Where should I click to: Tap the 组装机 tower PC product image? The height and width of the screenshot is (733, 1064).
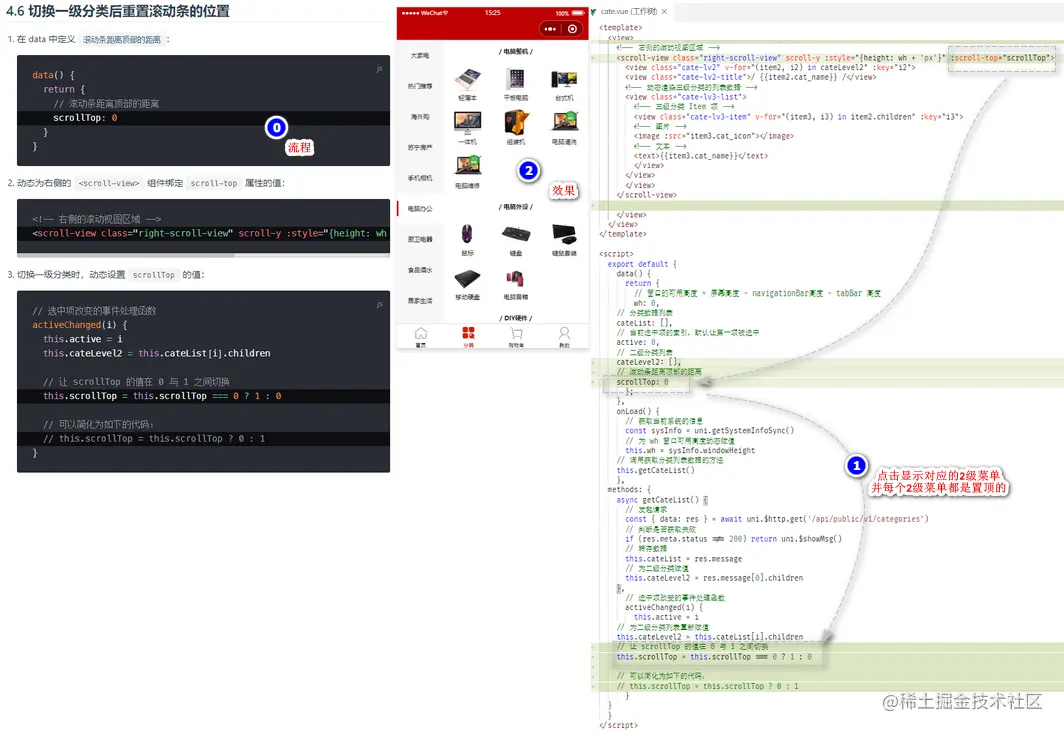(x=516, y=123)
